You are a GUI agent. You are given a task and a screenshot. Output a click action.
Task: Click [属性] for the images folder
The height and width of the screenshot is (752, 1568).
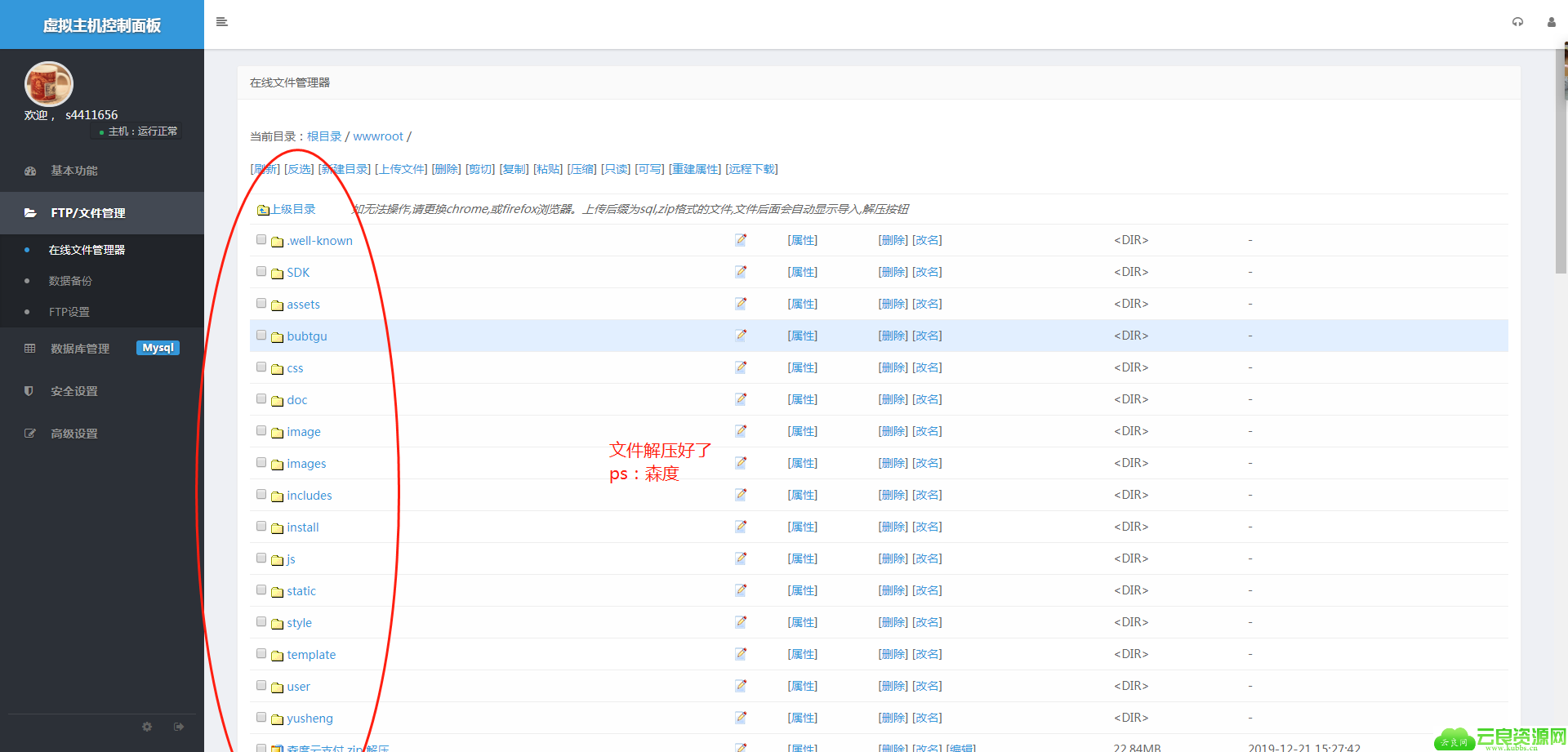pos(802,463)
